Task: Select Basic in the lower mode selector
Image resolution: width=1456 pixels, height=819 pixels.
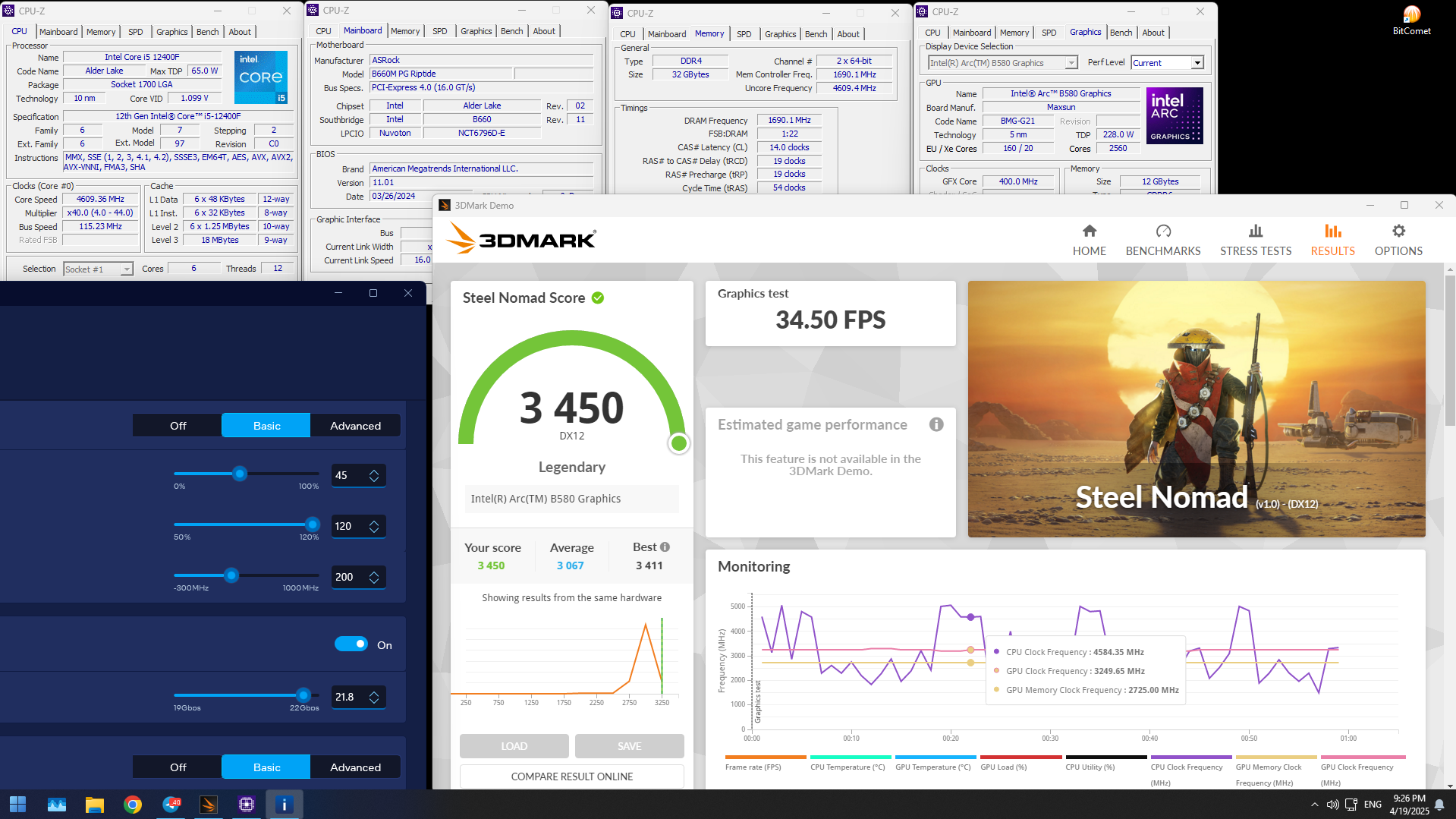Action: pos(266,767)
